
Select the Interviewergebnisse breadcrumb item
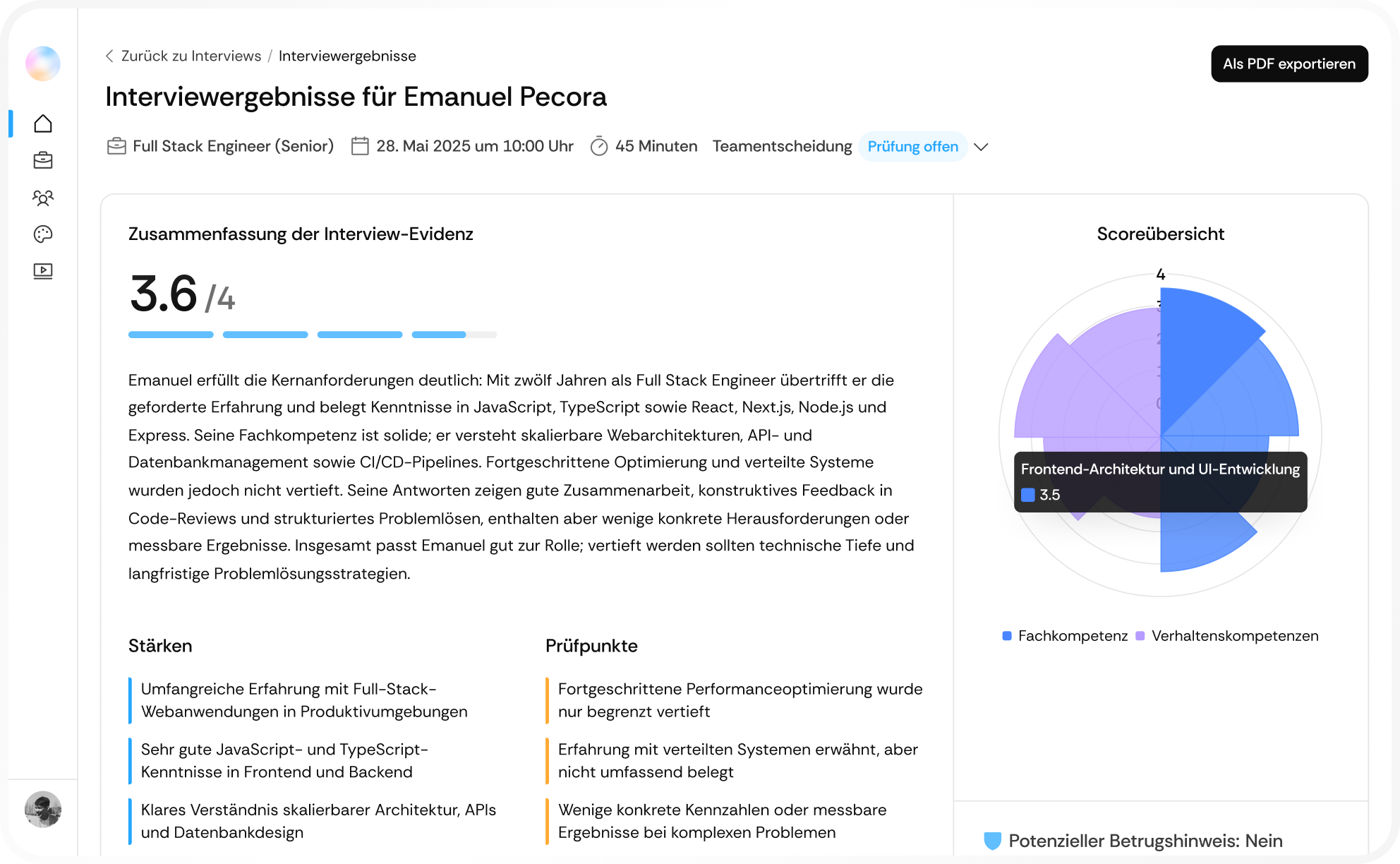point(347,56)
